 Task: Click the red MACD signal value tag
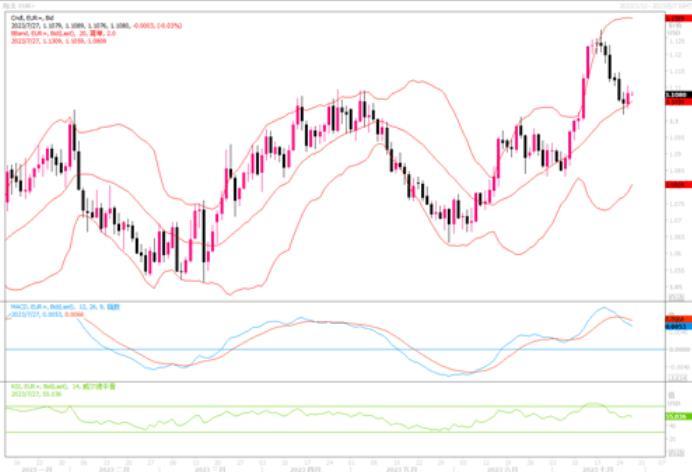pos(675,319)
